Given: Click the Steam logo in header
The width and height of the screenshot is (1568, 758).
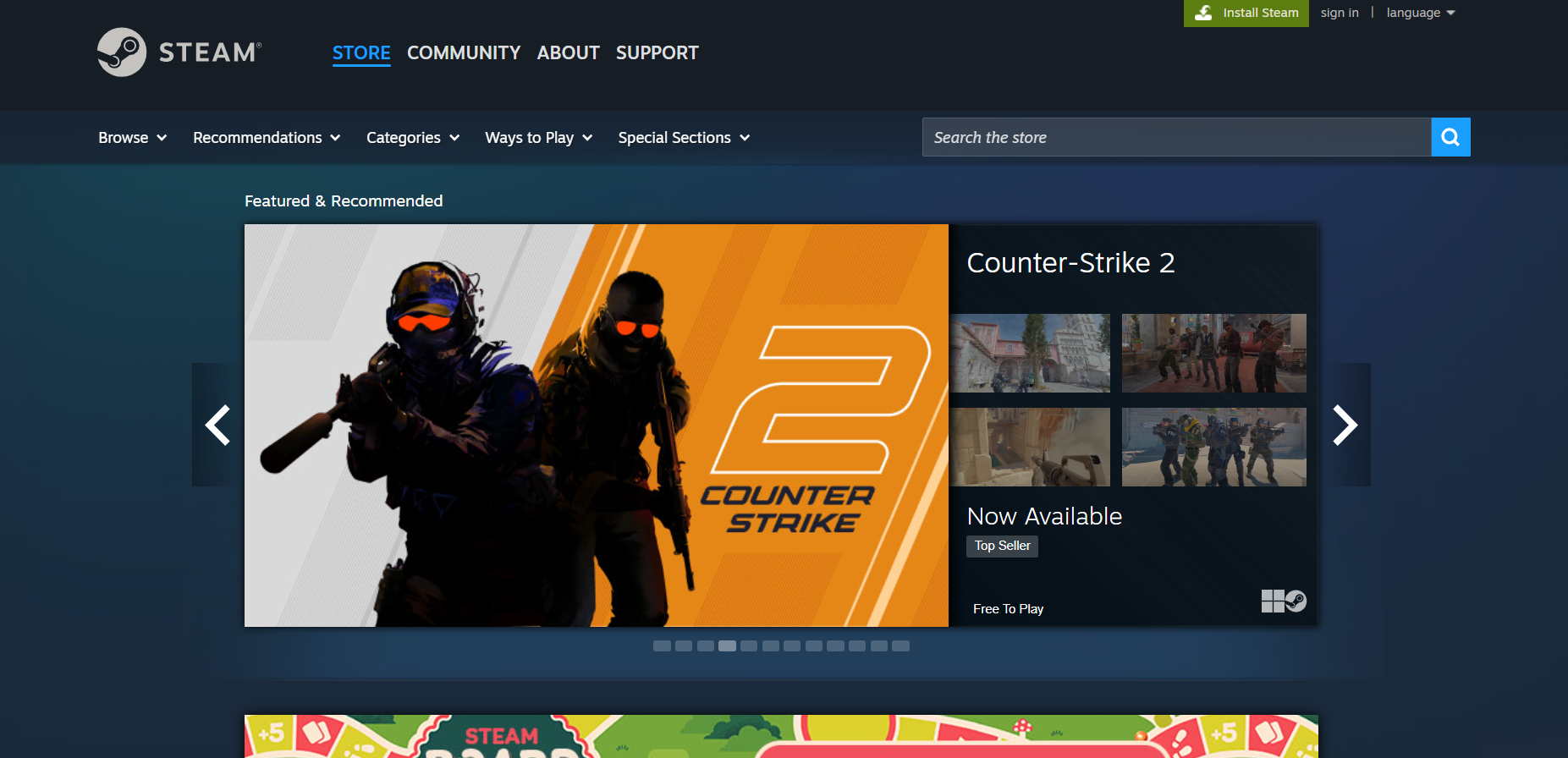Looking at the screenshot, I should coord(179,52).
